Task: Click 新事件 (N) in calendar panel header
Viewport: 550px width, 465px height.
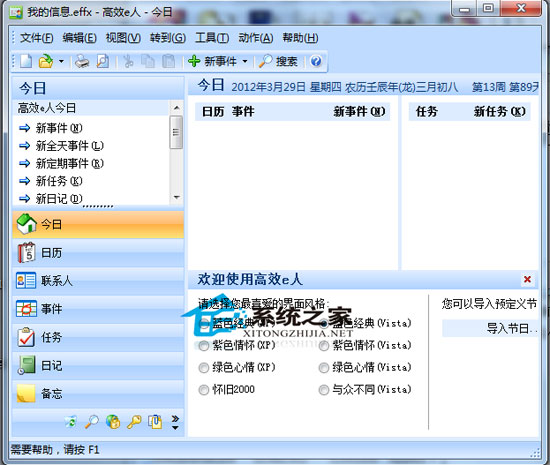Action: coord(360,112)
